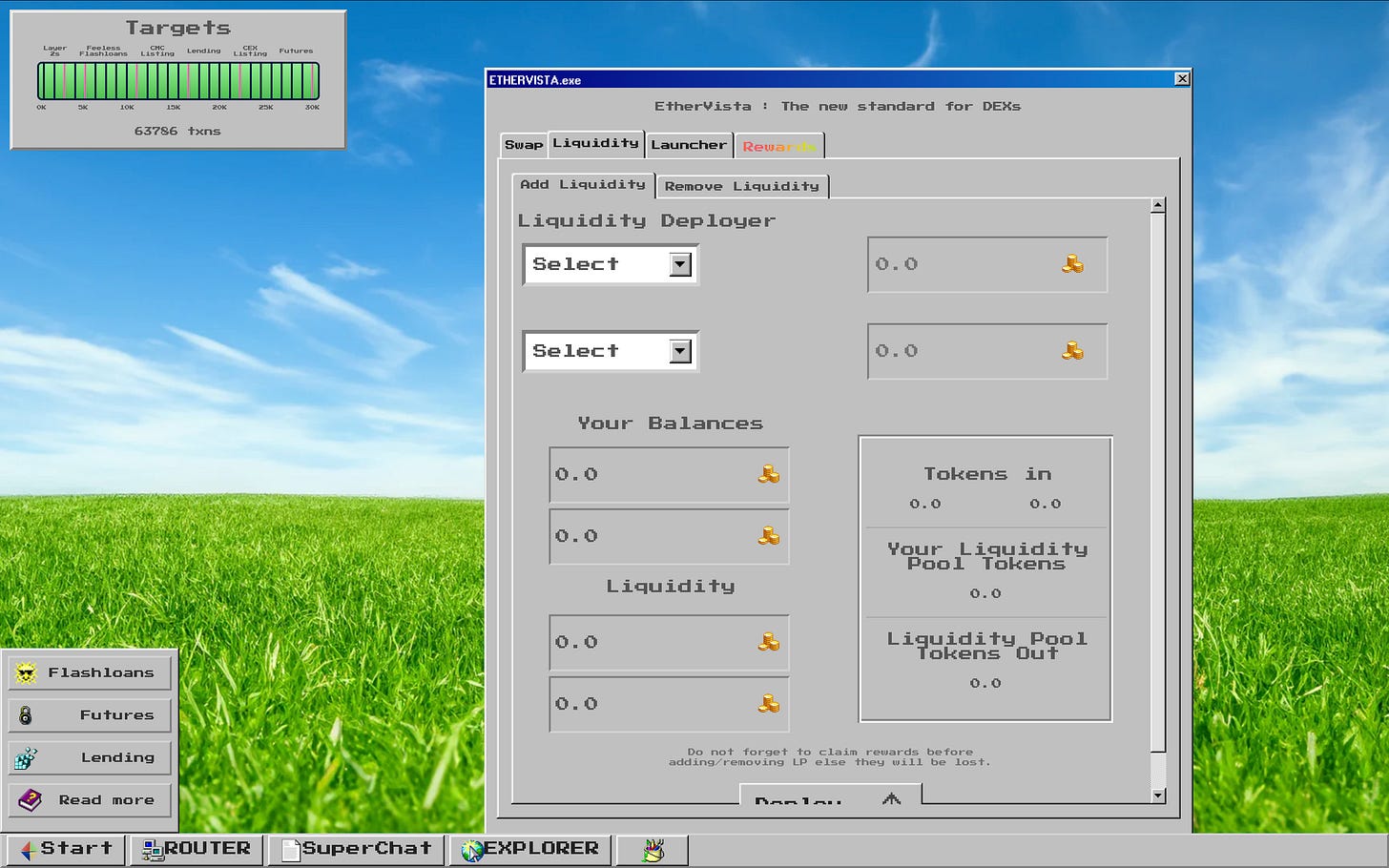1389x868 pixels.
Task: Open the Start menu
Action: (x=66, y=849)
